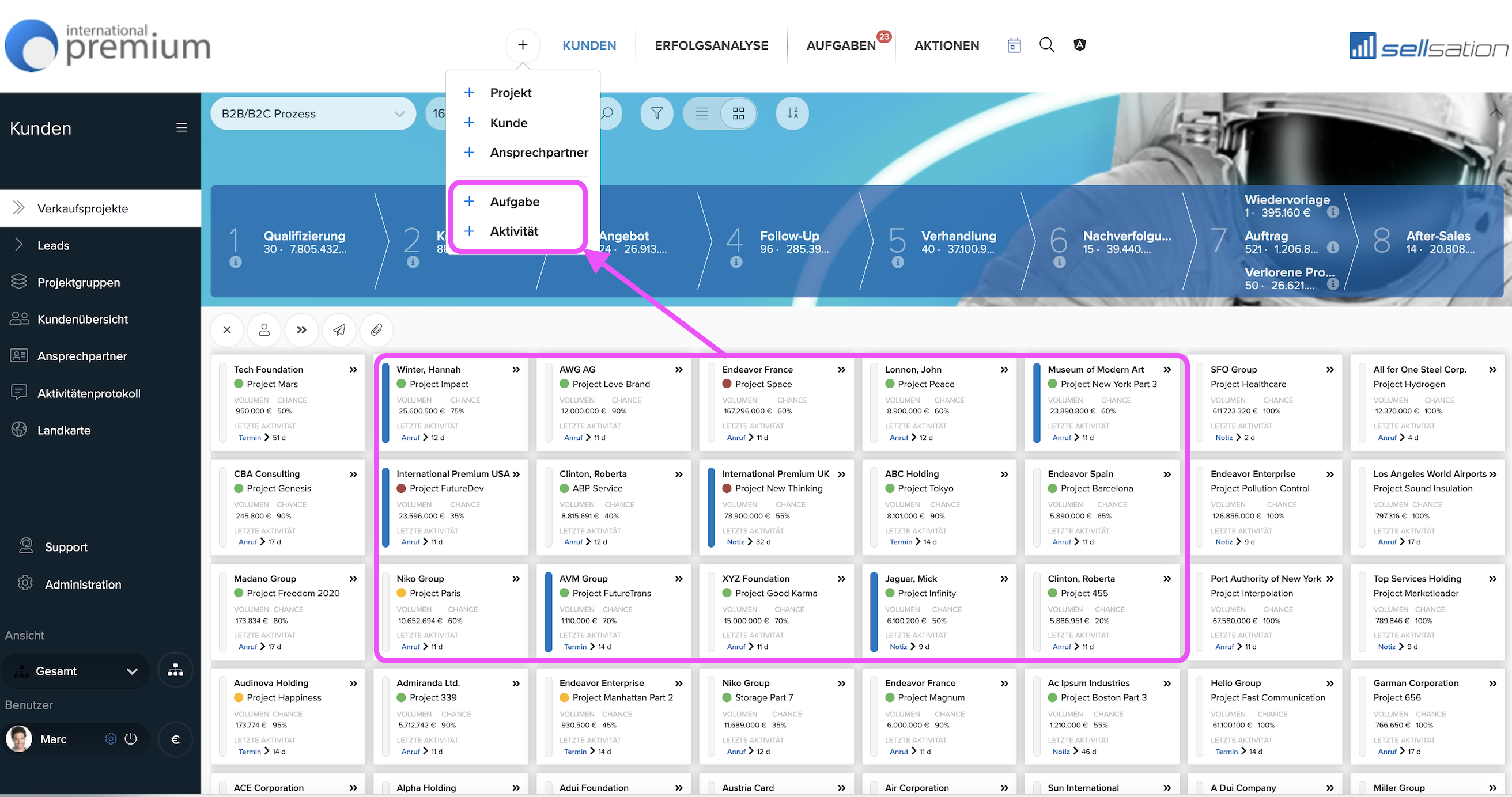Viewport: 1512px width, 797px height.
Task: Open the ERFOLGSANALYSE tab
Action: (711, 45)
